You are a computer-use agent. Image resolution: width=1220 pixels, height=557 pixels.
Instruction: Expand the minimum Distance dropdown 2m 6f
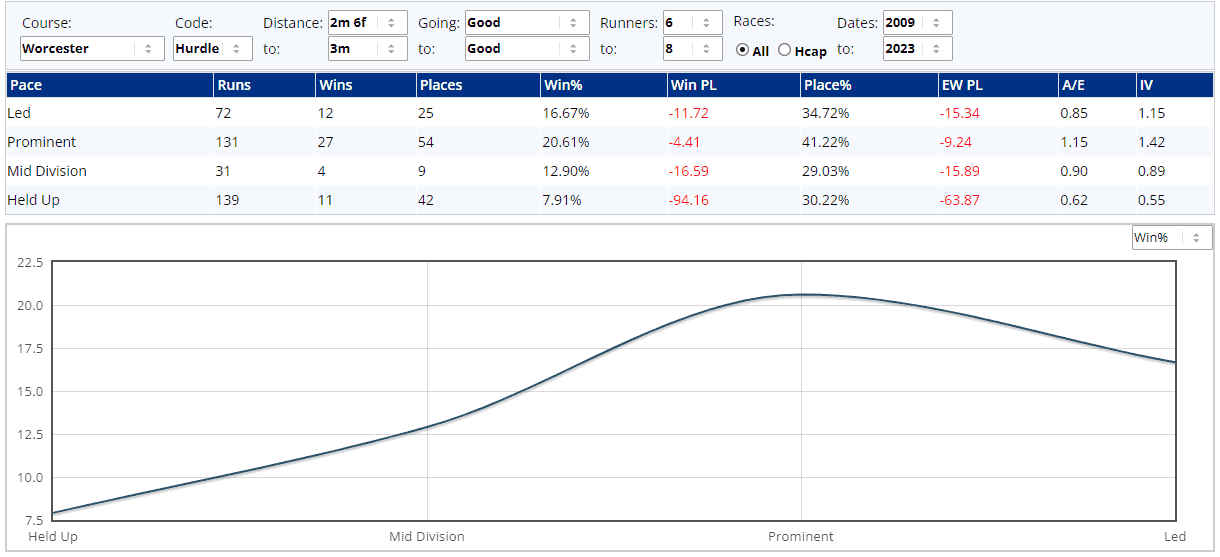pyautogui.click(x=367, y=22)
